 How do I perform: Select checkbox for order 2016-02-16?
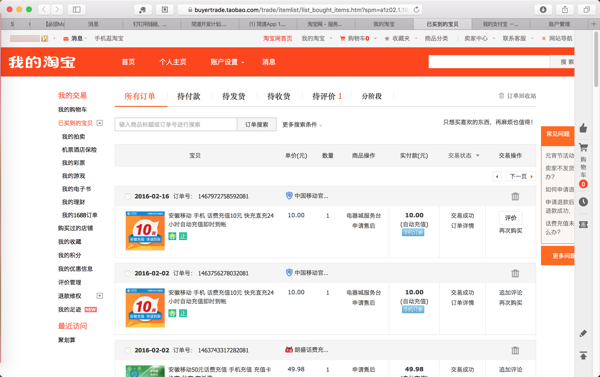pos(127,196)
